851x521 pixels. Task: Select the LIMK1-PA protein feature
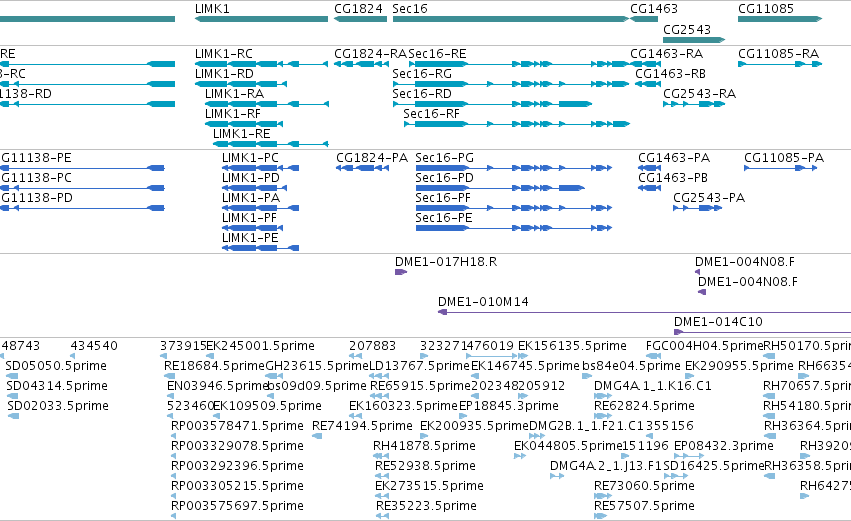261,208
